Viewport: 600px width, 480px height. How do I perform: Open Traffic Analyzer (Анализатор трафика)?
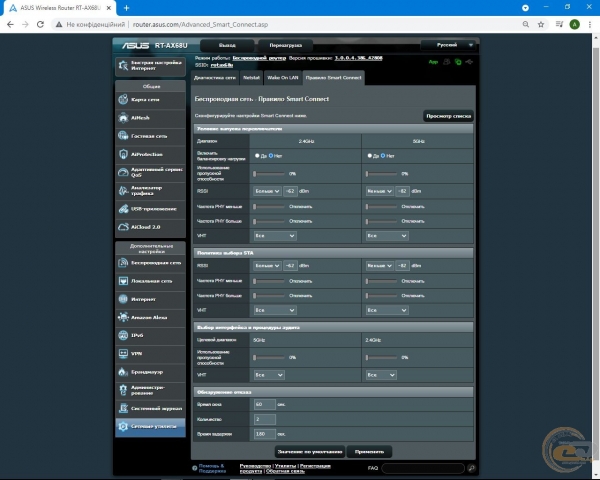(x=150, y=191)
